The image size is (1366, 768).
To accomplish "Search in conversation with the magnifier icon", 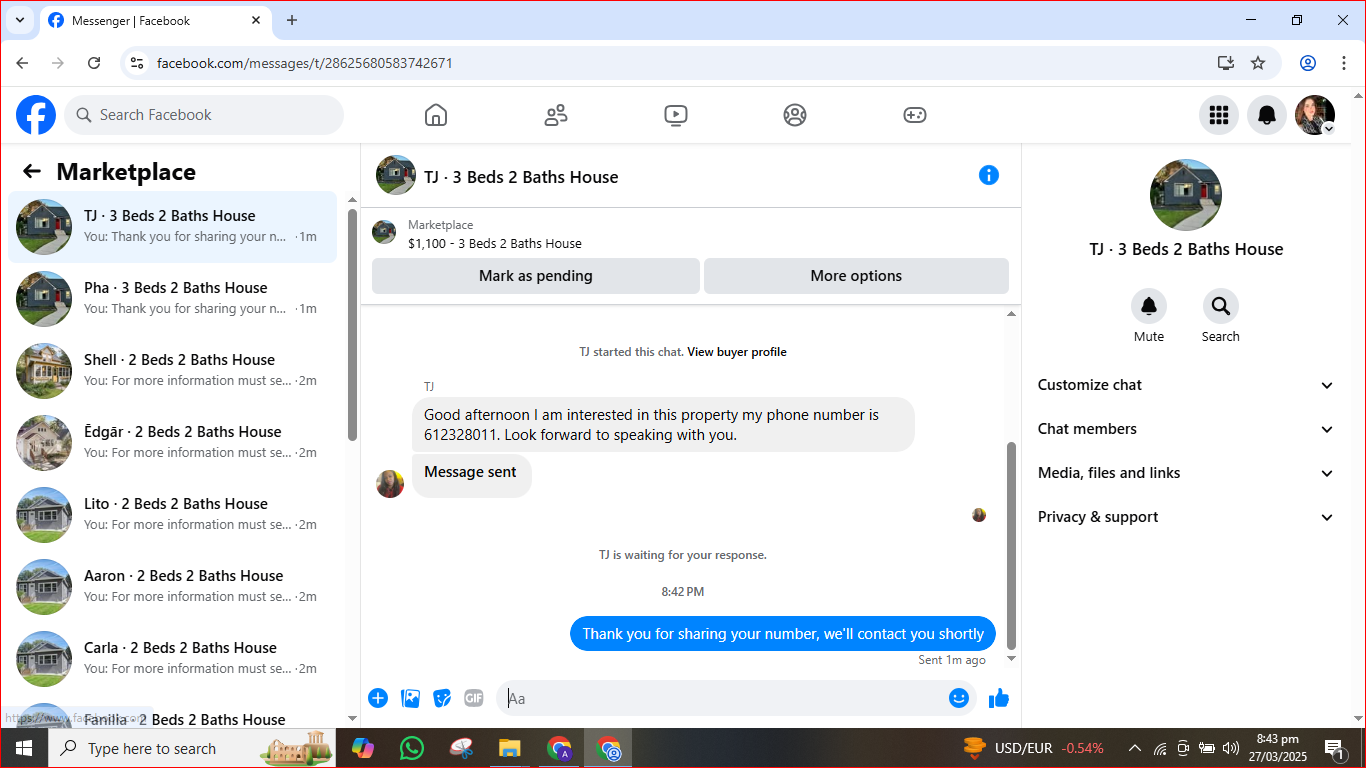I will pyautogui.click(x=1221, y=306).
